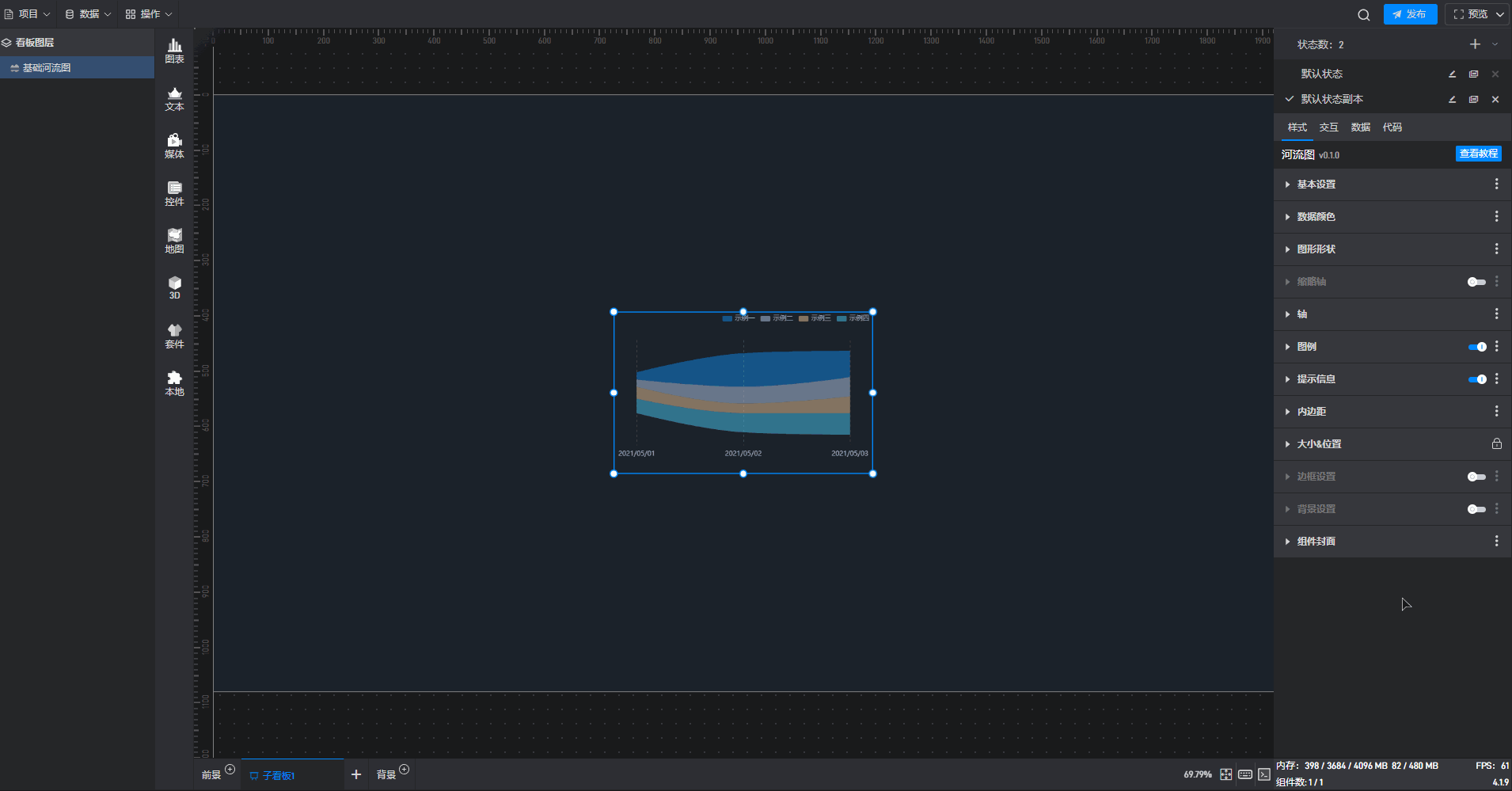The width and height of the screenshot is (1512, 791).
Task: Select the 基础河流图 layer item
Action: 47,68
